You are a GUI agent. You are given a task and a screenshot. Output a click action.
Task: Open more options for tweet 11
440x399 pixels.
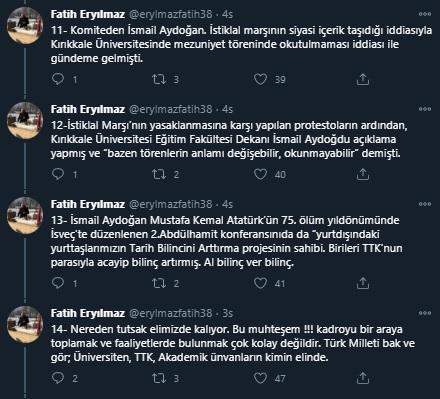[x=425, y=14]
